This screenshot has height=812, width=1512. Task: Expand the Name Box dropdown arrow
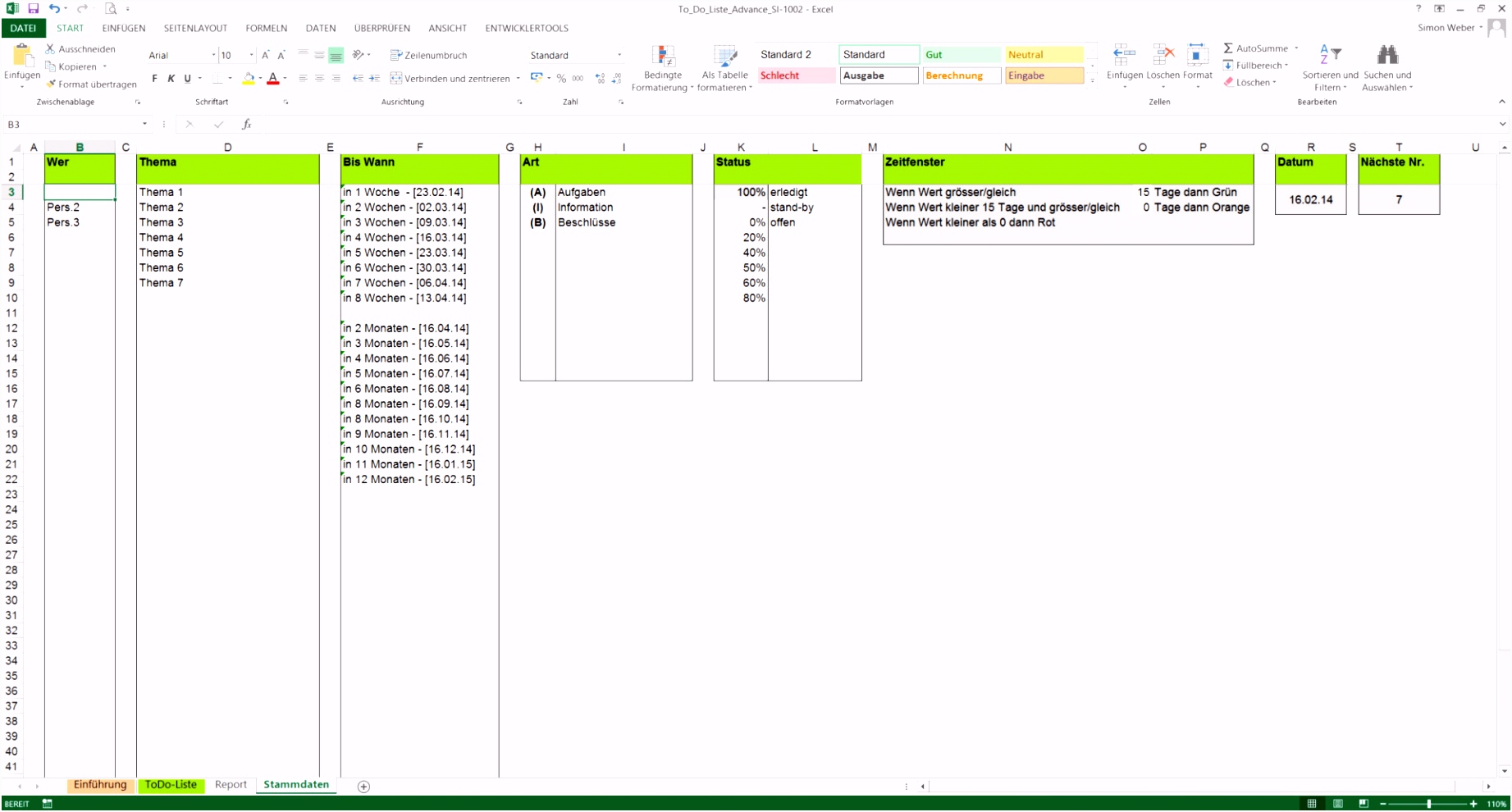144,124
